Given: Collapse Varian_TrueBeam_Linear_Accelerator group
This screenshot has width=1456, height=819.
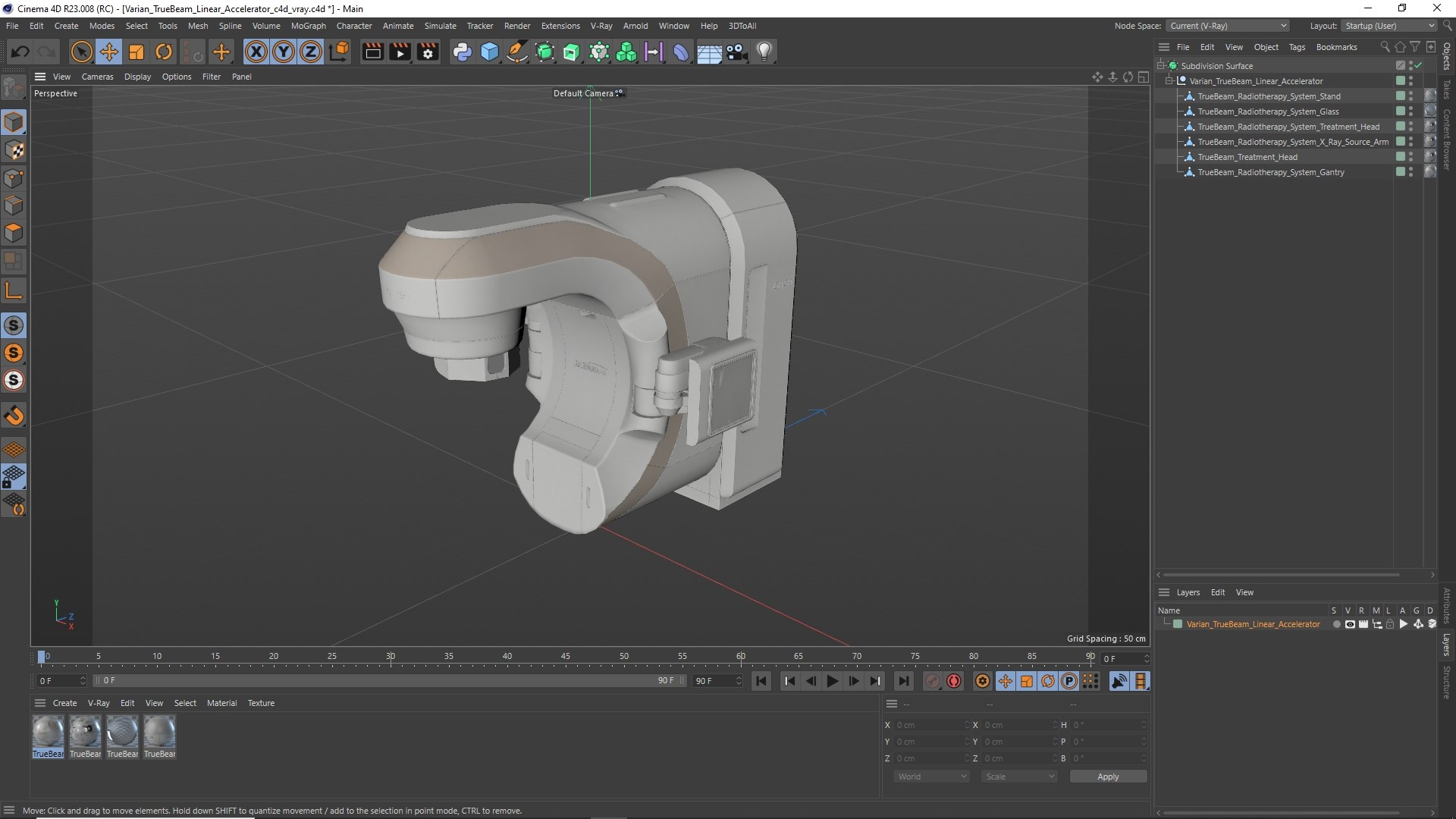Looking at the screenshot, I should point(1169,81).
